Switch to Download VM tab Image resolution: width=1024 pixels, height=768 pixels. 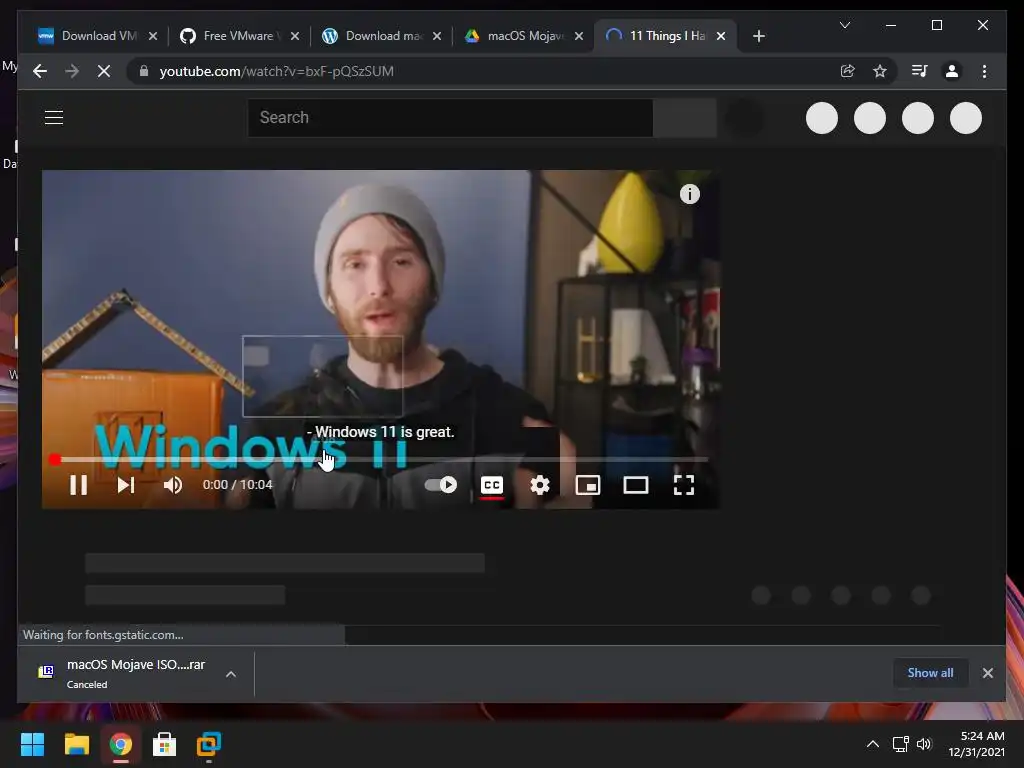pyautogui.click(x=98, y=36)
